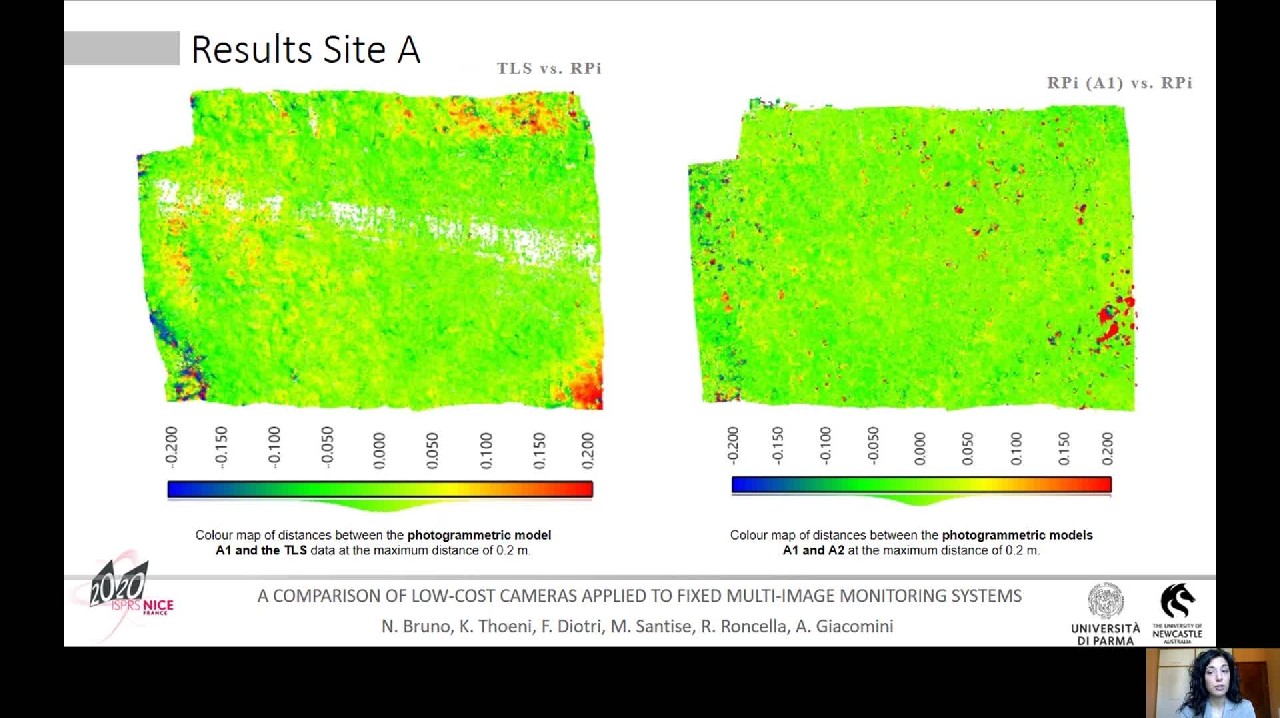Click the 0.000 label on the left scale
The width and height of the screenshot is (1280, 718).
(379, 450)
